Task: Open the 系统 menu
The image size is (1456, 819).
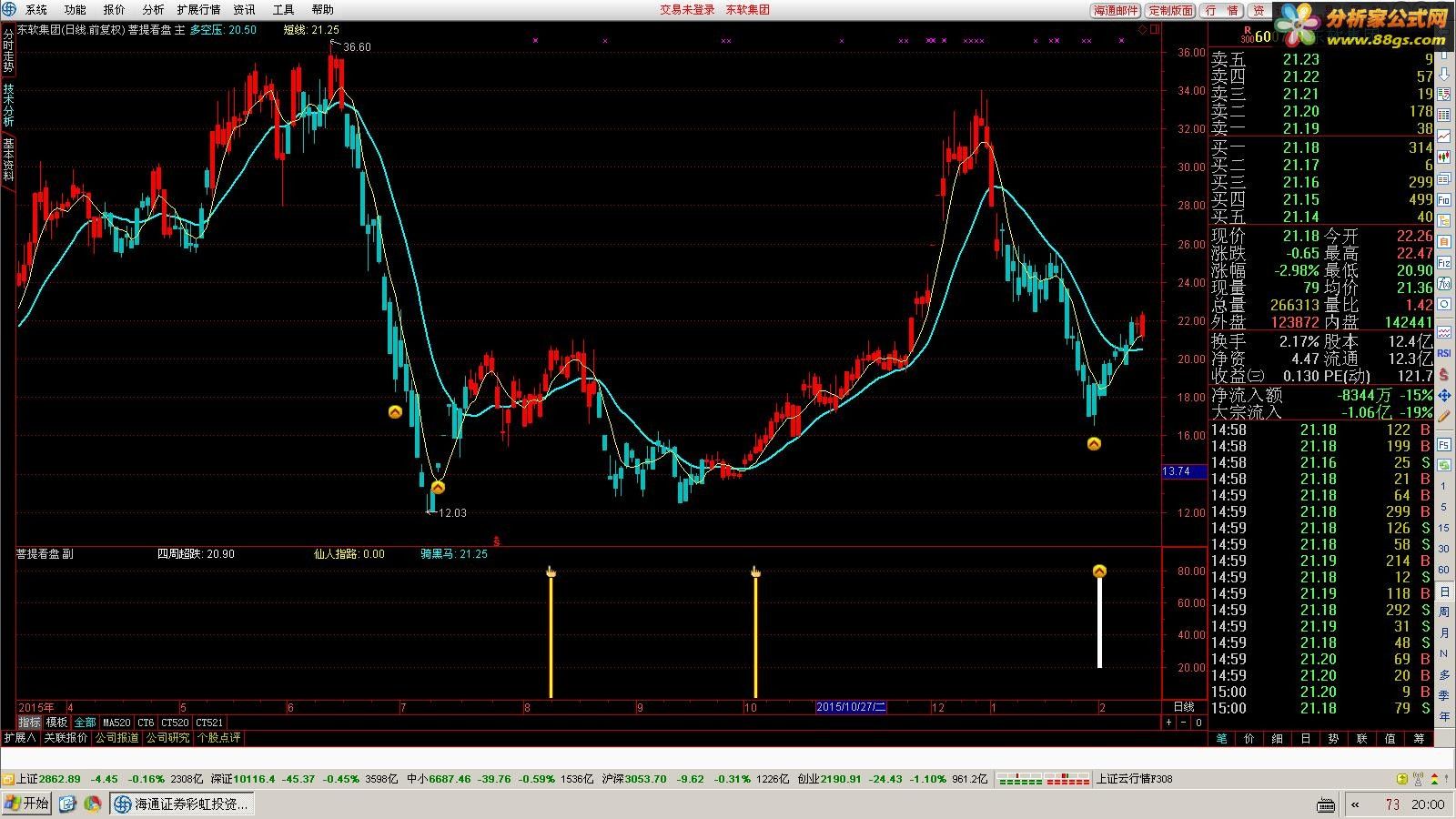Action: [x=36, y=10]
